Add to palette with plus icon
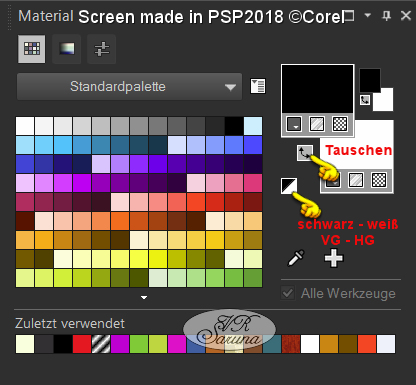The height and width of the screenshot is (385, 416). 334,258
